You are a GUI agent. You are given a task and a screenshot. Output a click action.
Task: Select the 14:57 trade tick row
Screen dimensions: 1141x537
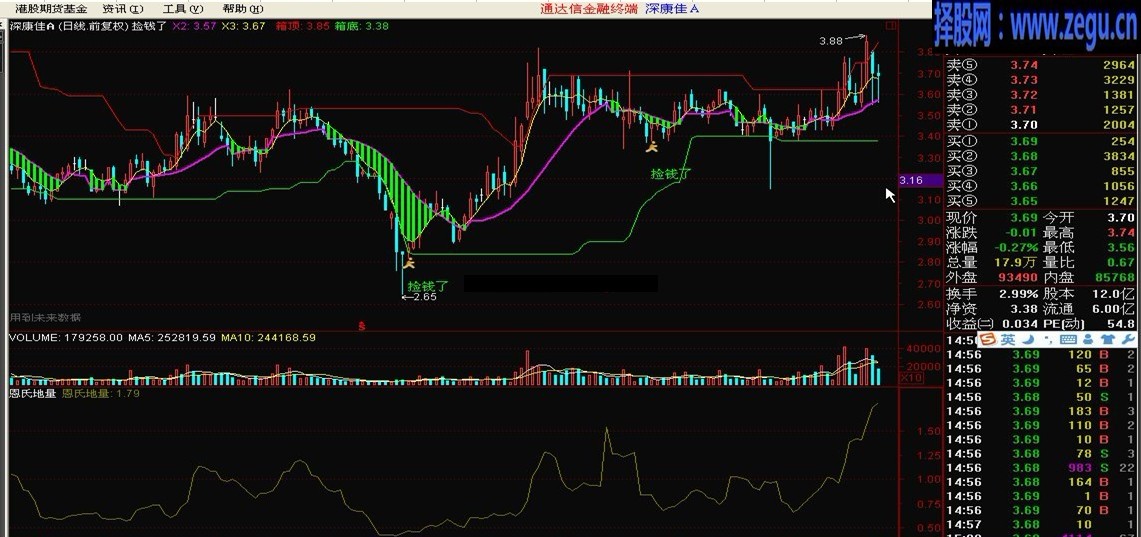point(1041,525)
